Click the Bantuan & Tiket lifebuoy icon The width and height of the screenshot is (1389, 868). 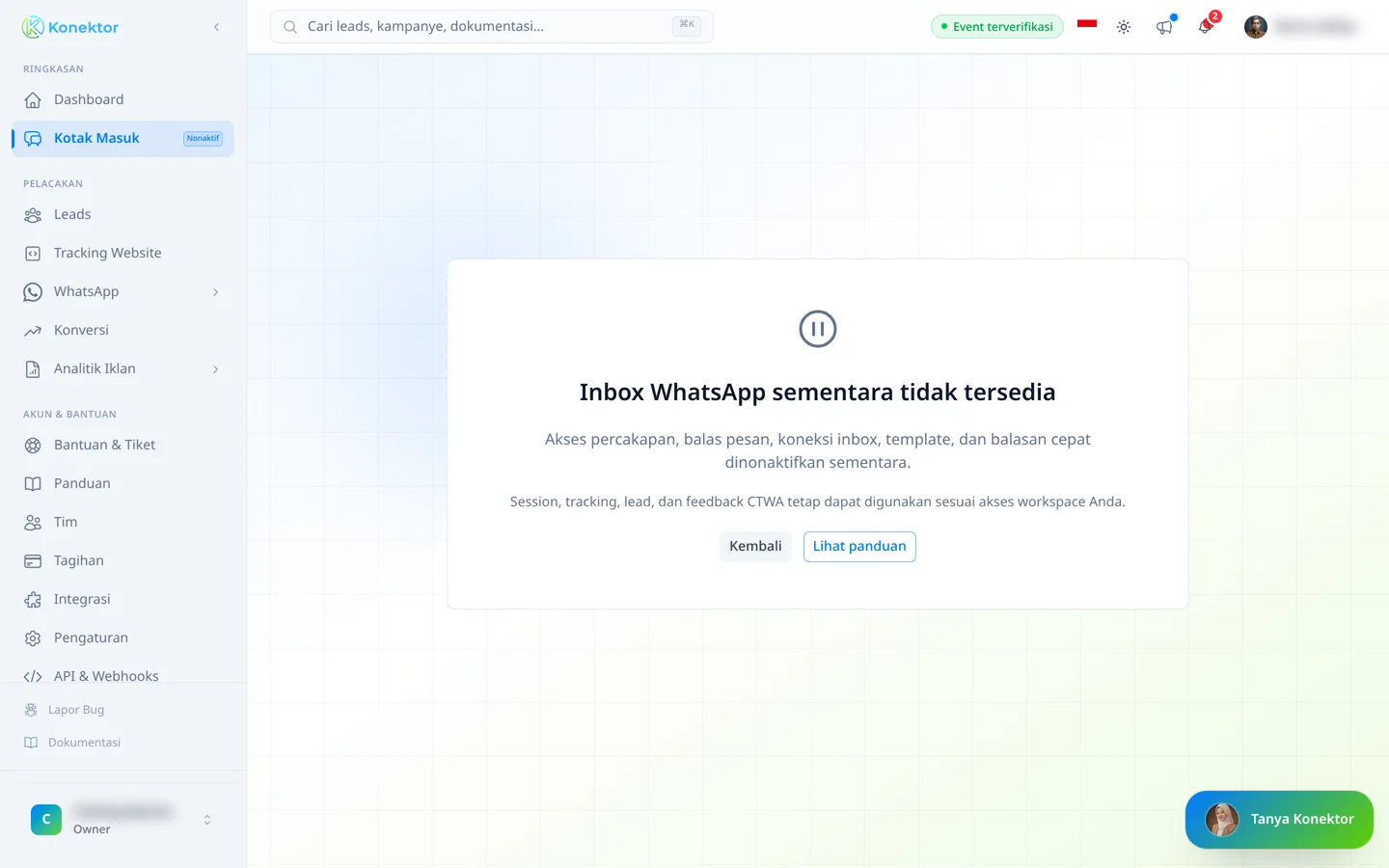[33, 446]
